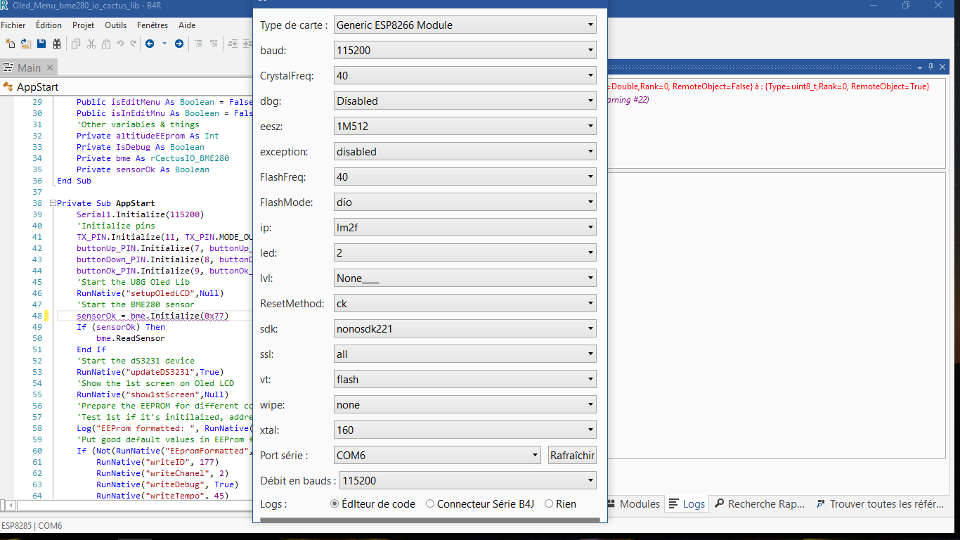Open the Débit en bauds dropdown

[x=468, y=481]
